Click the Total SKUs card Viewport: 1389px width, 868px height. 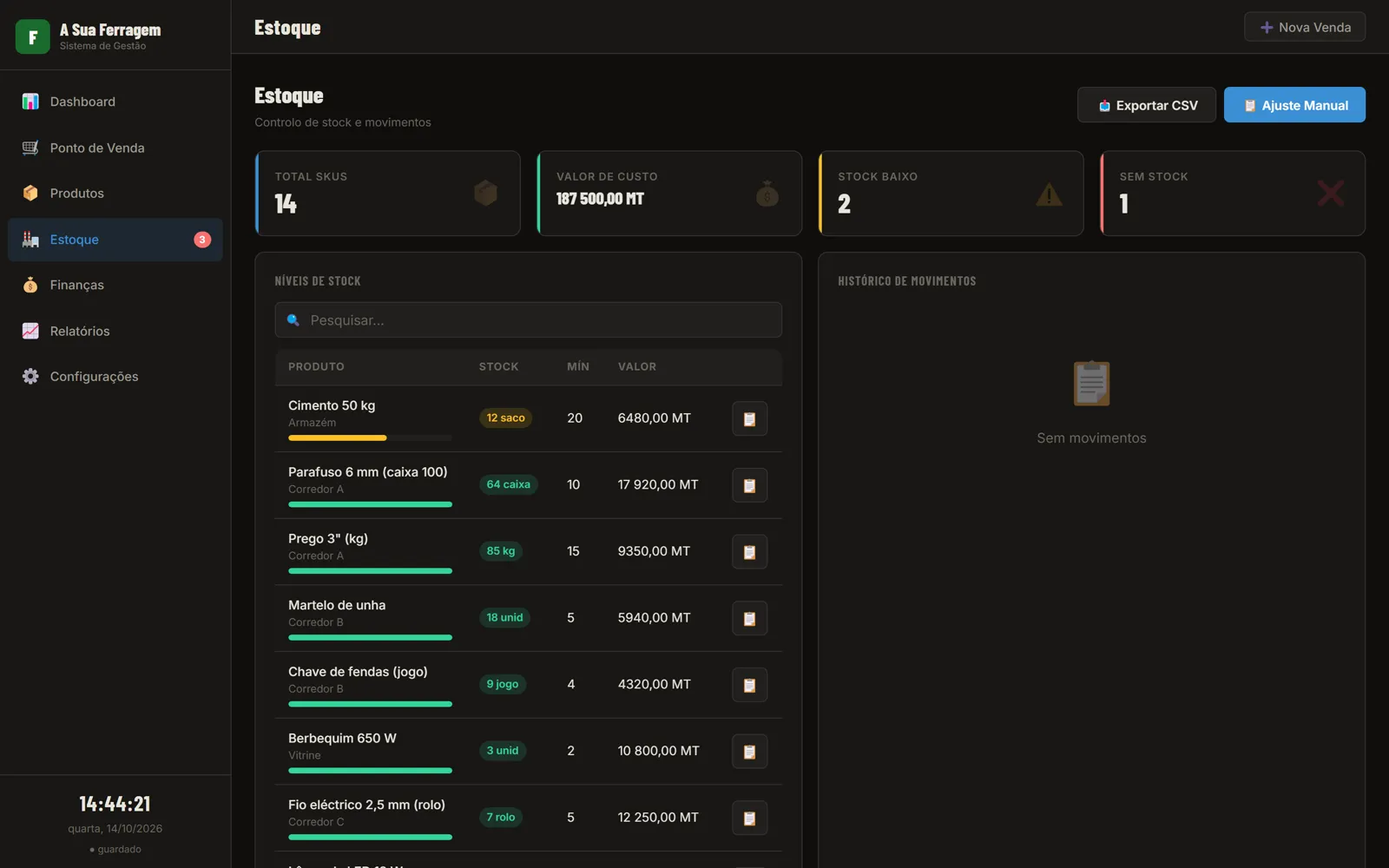point(387,194)
